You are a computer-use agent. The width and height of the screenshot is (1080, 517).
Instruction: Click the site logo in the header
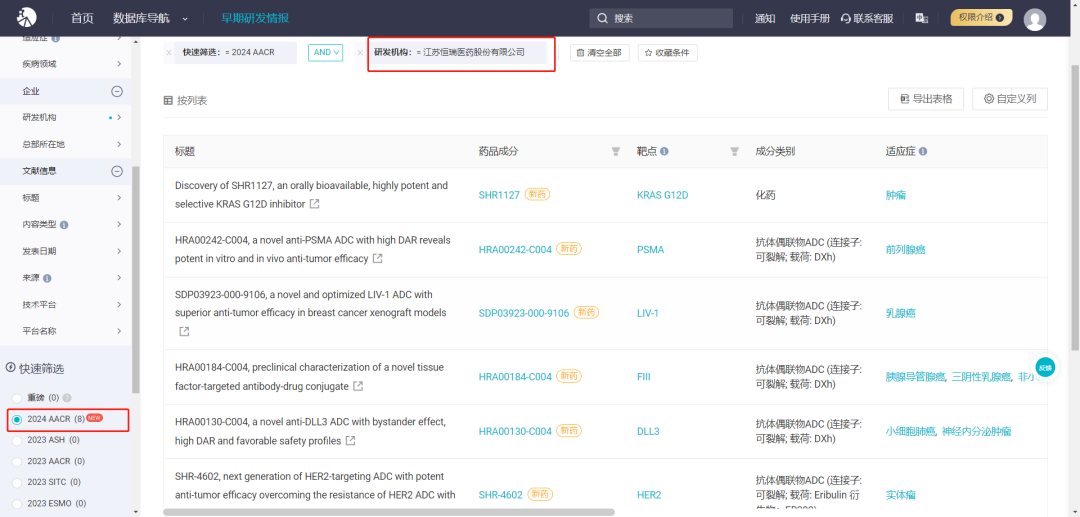(27, 18)
